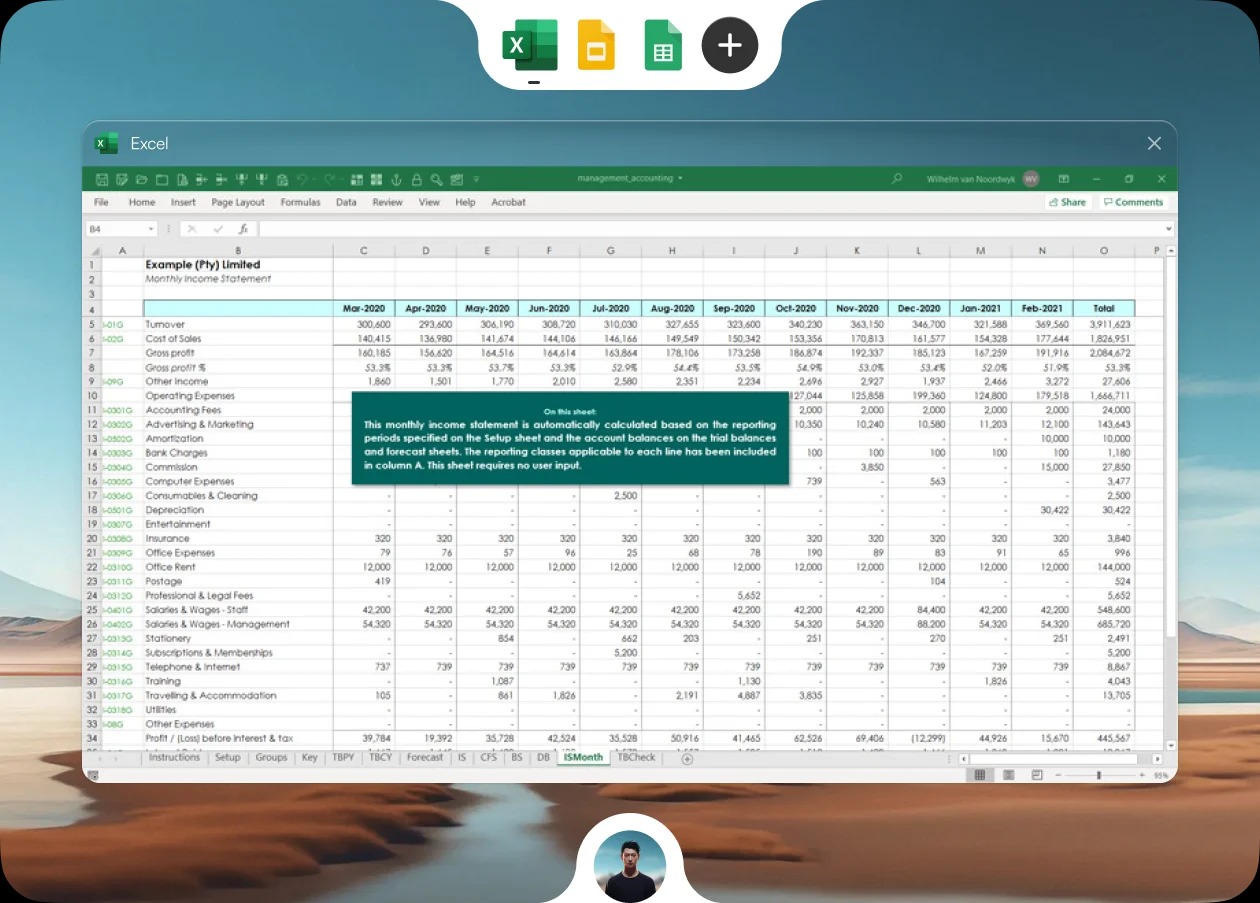Click the Excel app icon in top dock
The width and height of the screenshot is (1260, 903).
tap(530, 45)
